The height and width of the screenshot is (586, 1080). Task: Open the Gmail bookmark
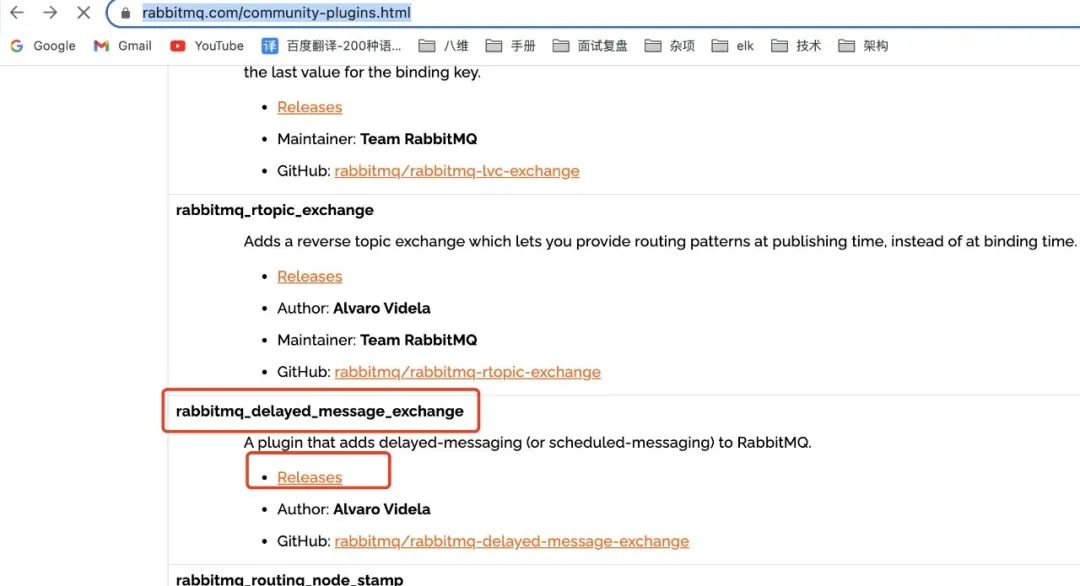123,46
